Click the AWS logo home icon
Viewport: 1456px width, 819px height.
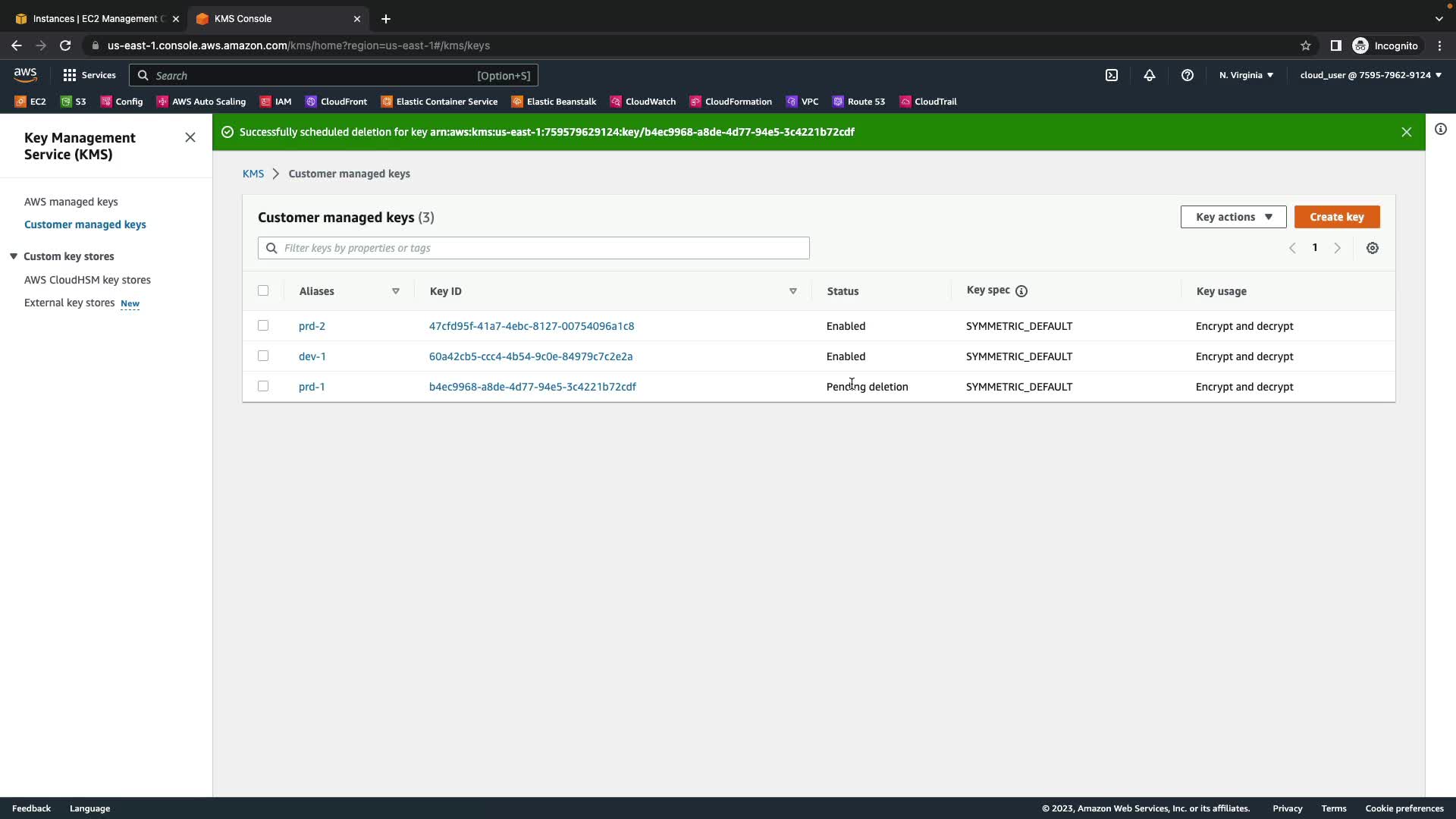pos(25,74)
